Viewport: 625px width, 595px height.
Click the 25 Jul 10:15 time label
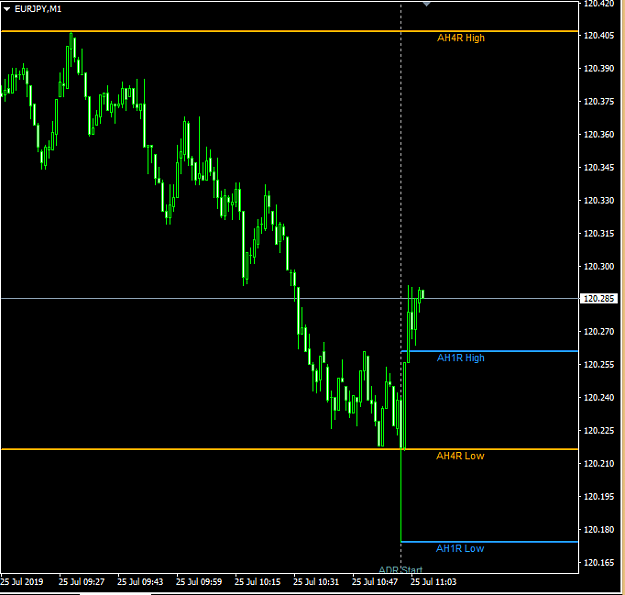257,582
